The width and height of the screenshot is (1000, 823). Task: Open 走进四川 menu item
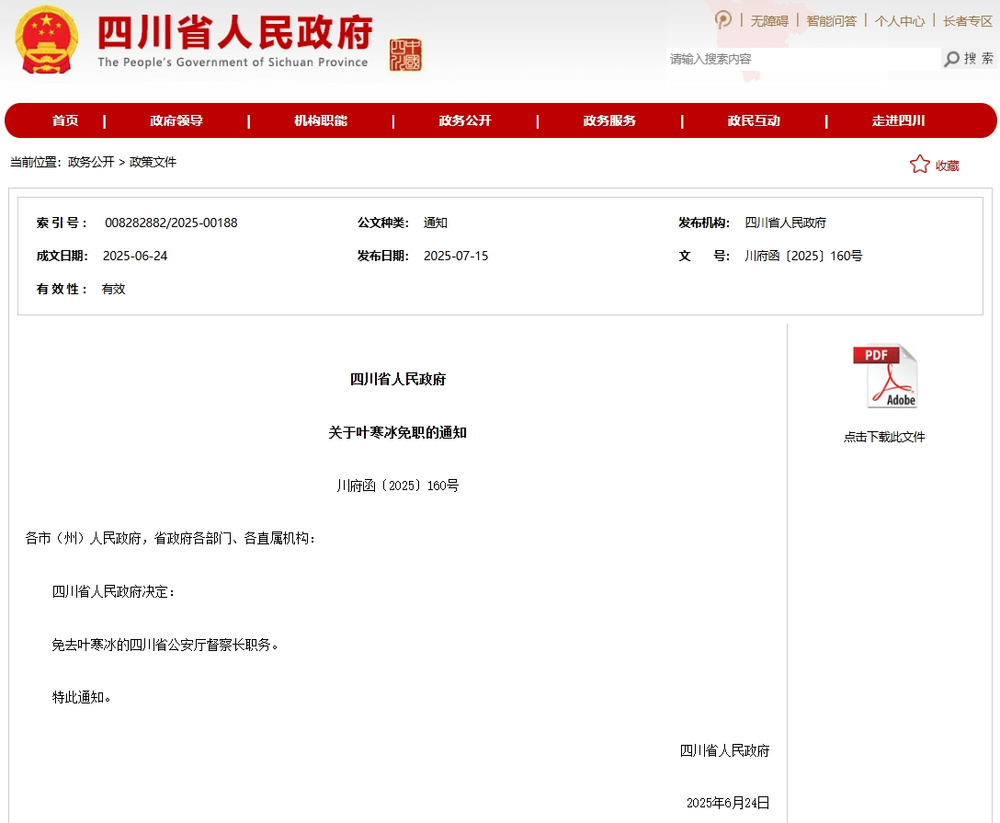tap(899, 121)
